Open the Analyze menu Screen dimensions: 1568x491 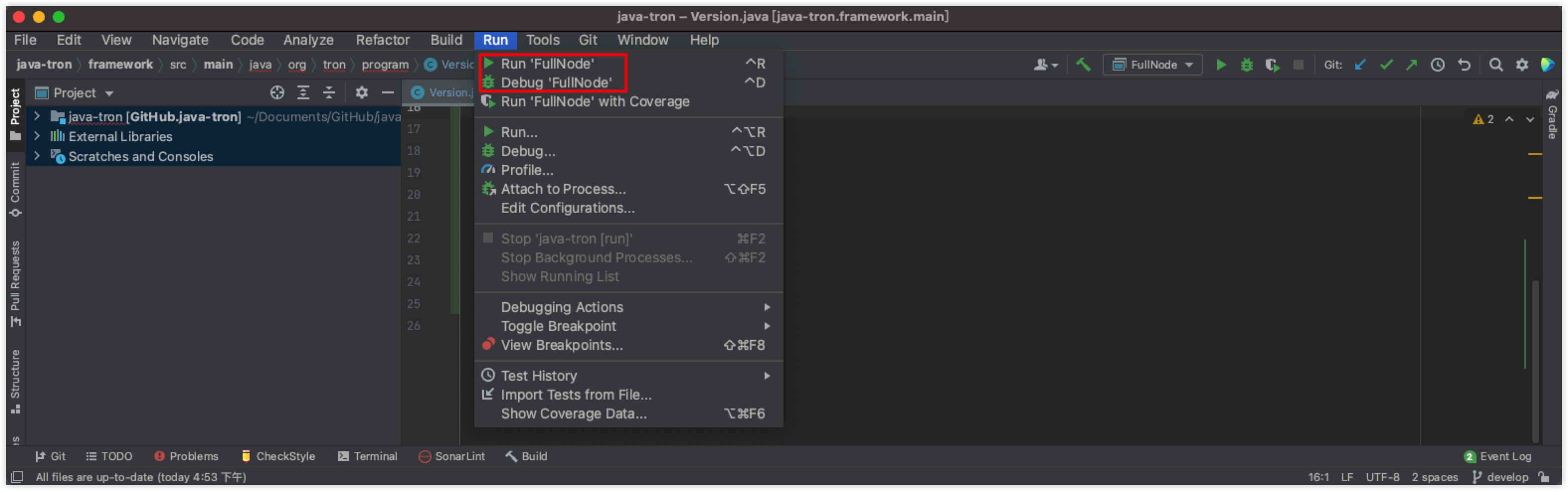click(308, 40)
